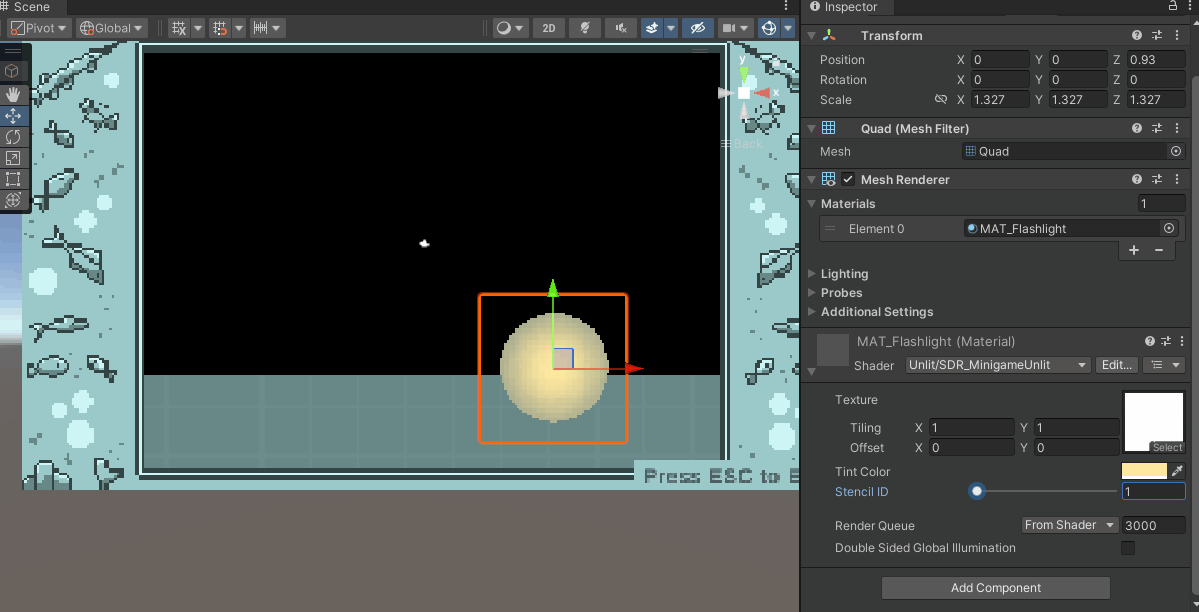The height and width of the screenshot is (612, 1199).
Task: Open Mesh Renderer more-options menu
Action: tap(1177, 179)
